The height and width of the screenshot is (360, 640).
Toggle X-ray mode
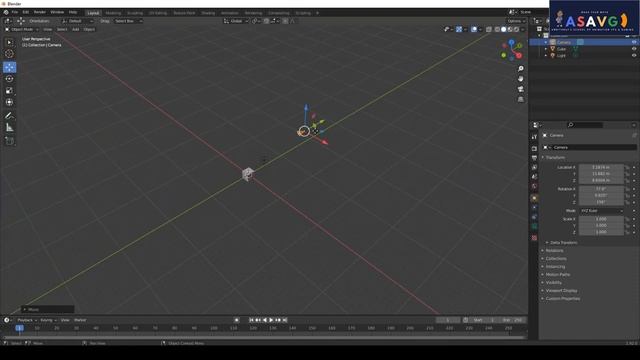pos(489,29)
